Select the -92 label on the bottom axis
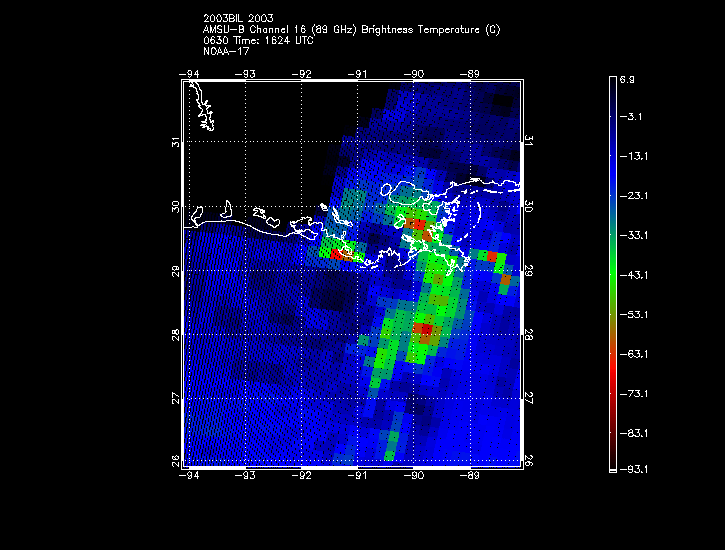This screenshot has width=725, height=550. click(301, 476)
